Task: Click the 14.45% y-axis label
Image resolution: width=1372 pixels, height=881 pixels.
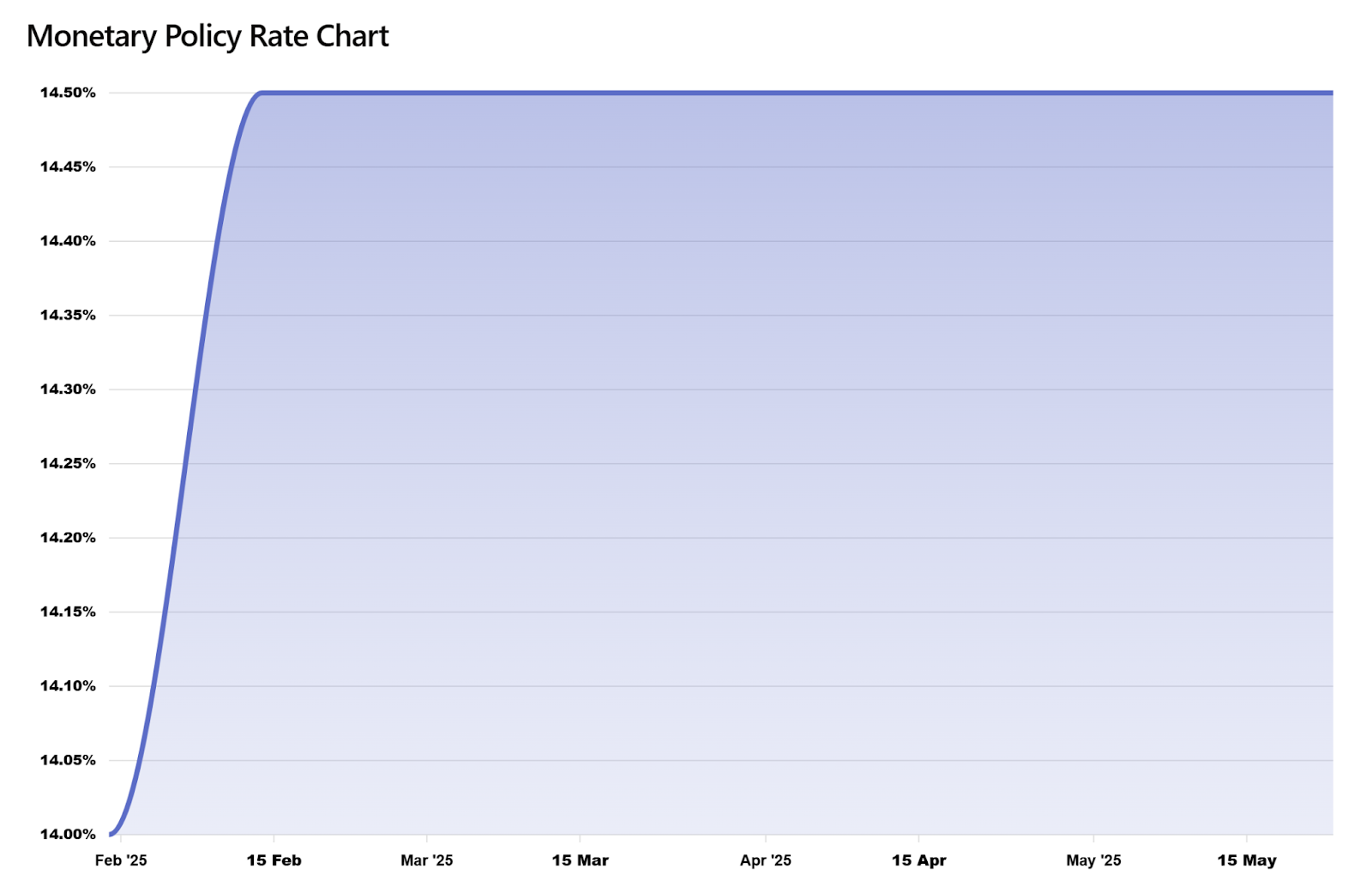Action: [68, 166]
